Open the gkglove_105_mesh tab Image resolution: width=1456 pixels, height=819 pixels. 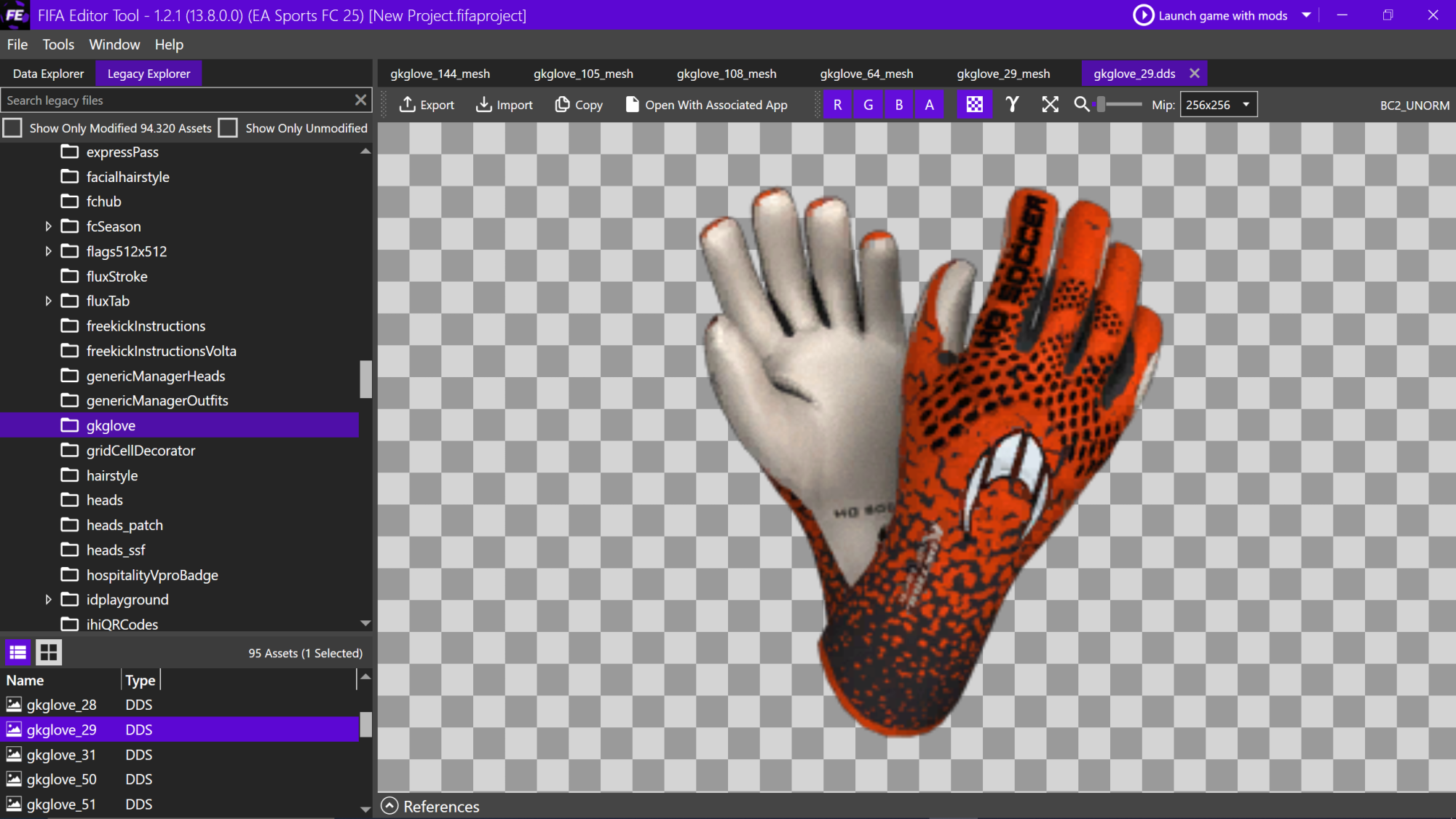[x=583, y=74]
